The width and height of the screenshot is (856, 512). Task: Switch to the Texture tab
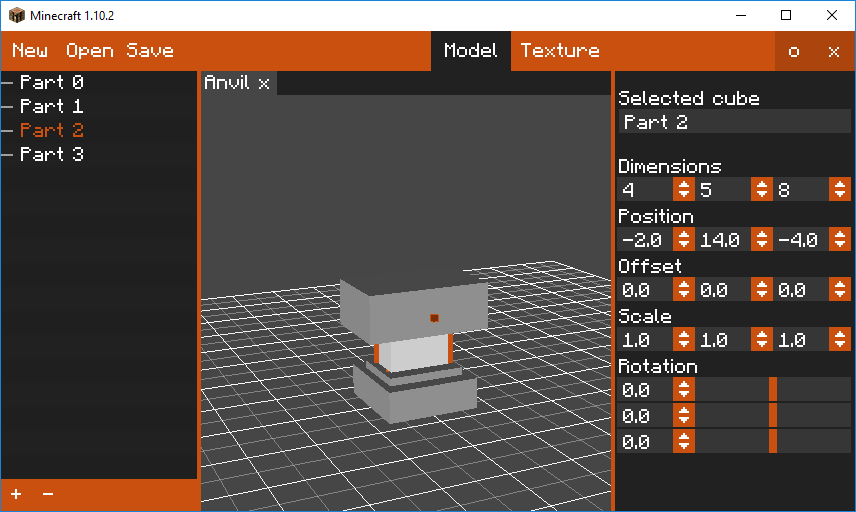pos(560,51)
